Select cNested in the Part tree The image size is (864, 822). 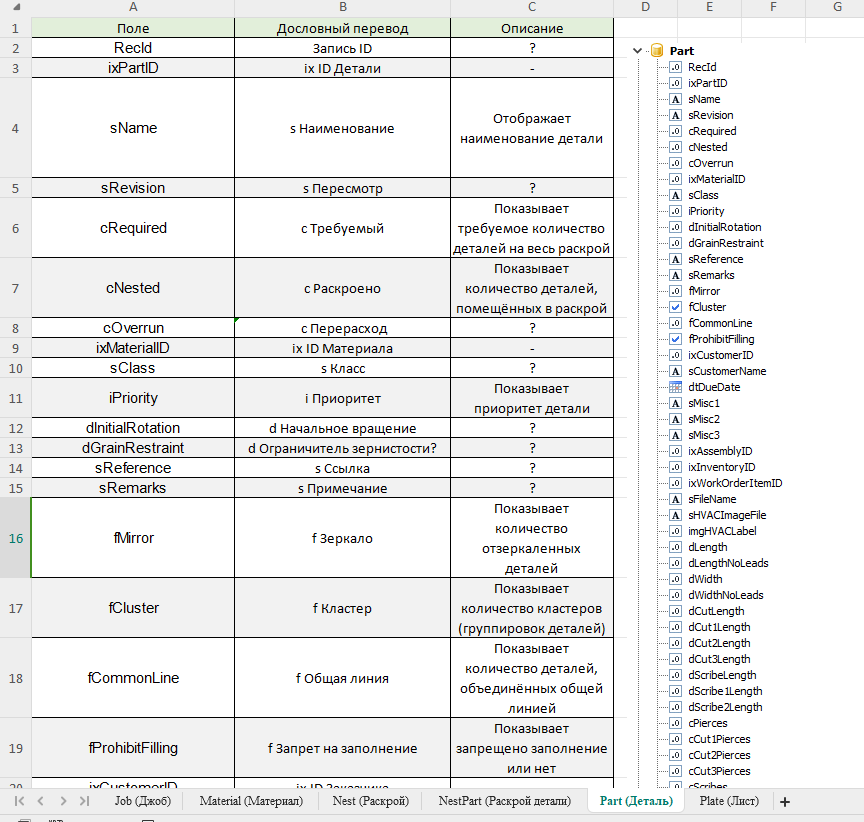(708, 147)
